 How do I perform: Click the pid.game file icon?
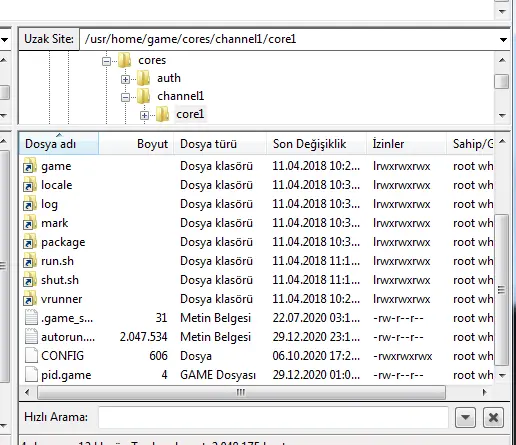31,375
